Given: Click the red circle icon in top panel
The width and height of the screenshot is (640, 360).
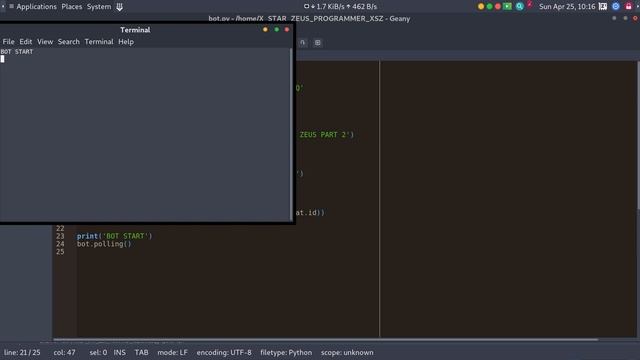Looking at the screenshot, I should 498,7.
